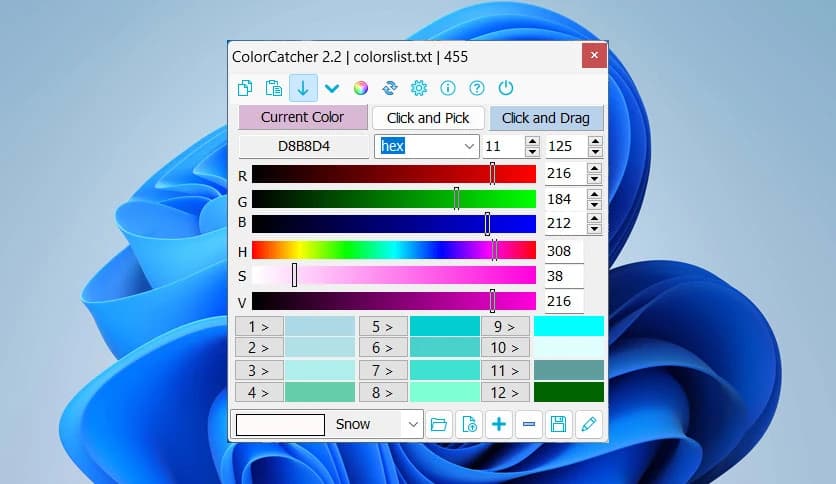Click the plus add color icon
Image resolution: width=836 pixels, height=484 pixels.
[x=499, y=424]
